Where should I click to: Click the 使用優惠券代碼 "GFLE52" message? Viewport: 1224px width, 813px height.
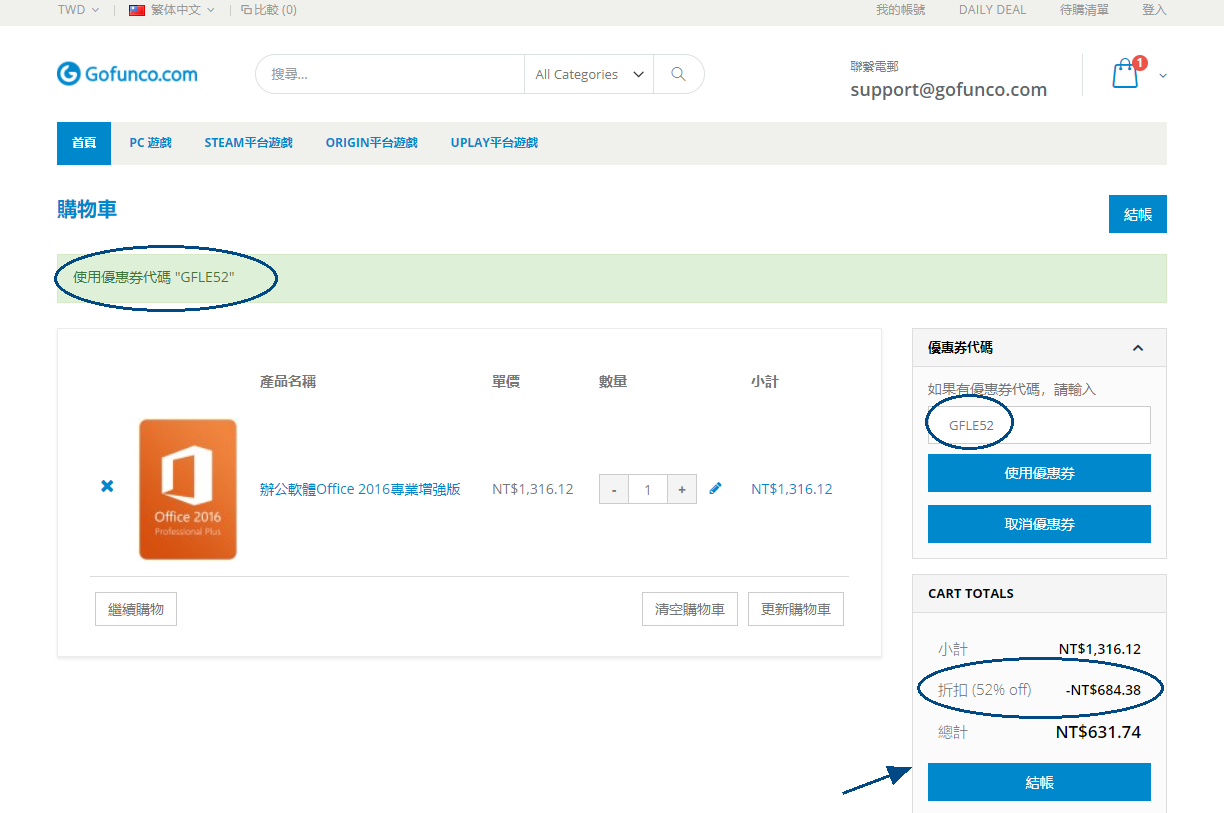point(153,277)
